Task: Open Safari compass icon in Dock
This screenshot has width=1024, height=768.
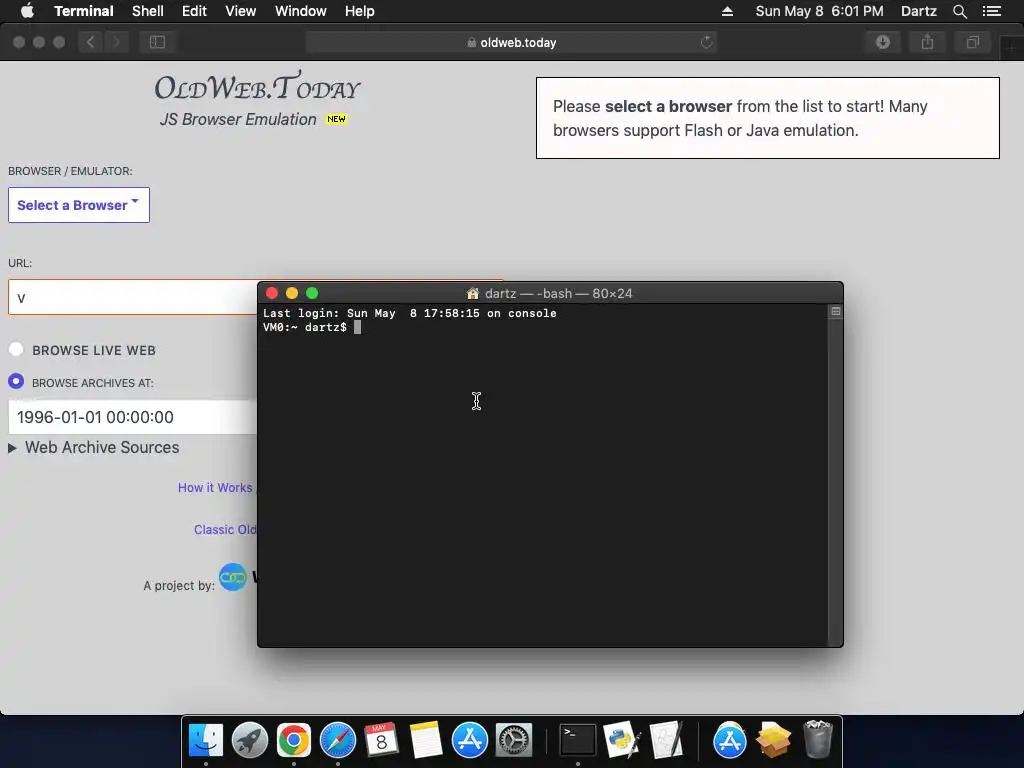Action: [x=338, y=741]
